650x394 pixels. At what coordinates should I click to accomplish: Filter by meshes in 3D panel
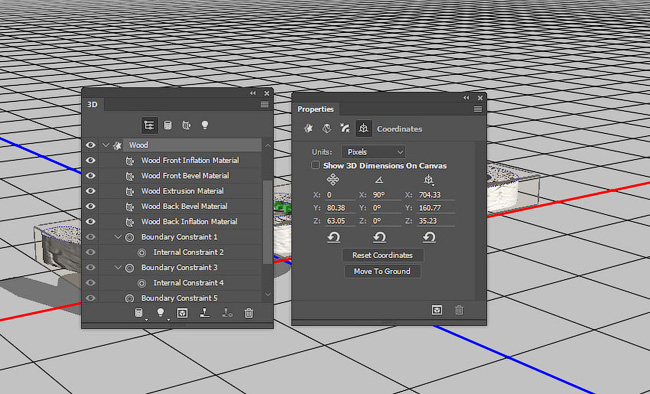(167, 125)
